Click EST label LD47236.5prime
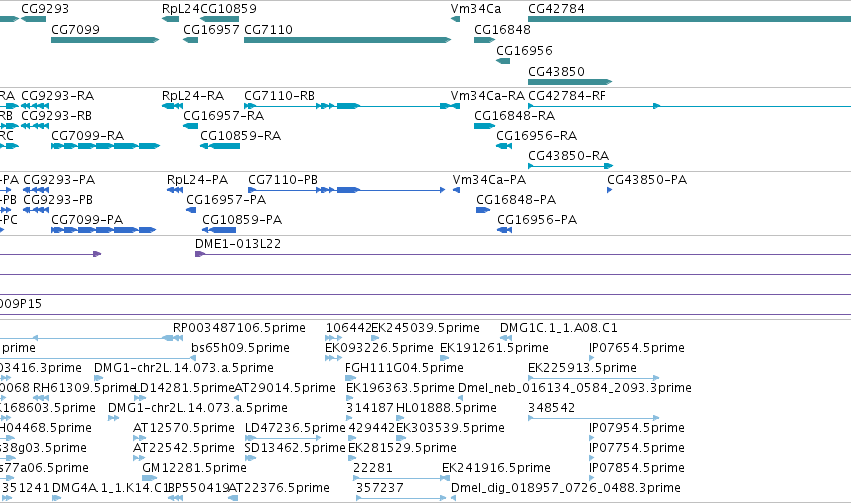 click(295, 428)
